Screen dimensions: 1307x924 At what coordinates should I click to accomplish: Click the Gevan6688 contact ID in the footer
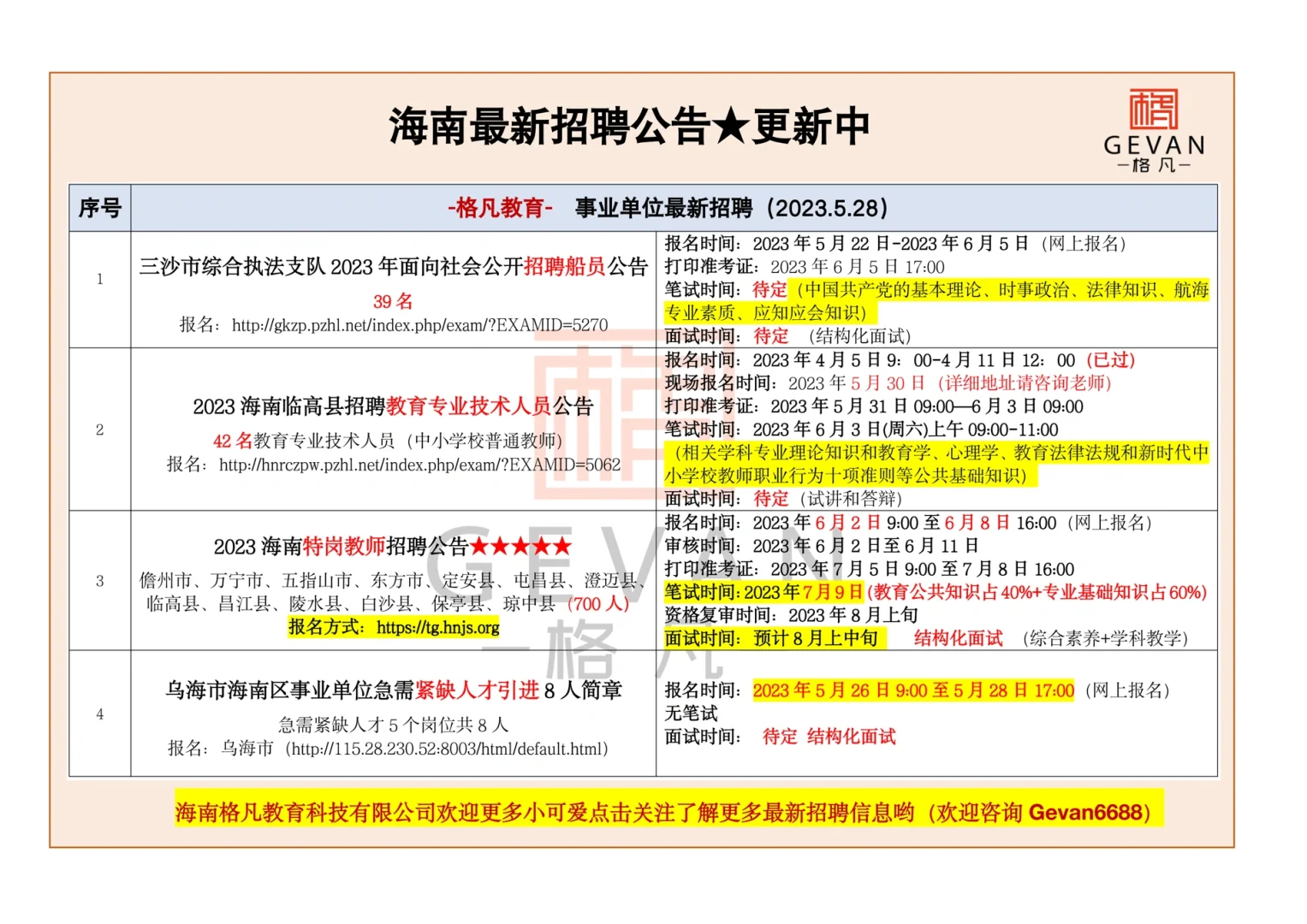[1084, 812]
